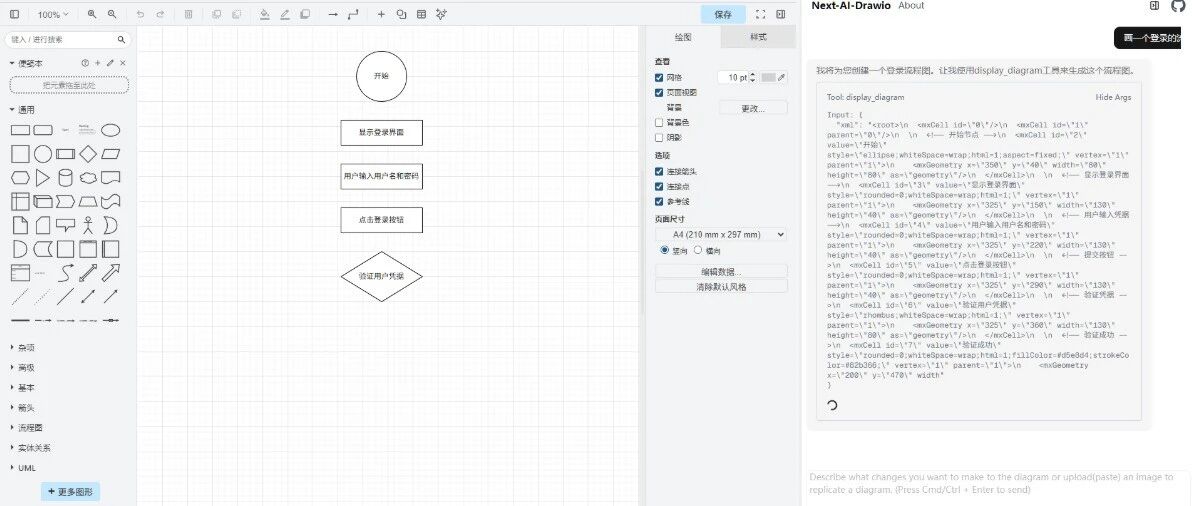Open the fill color bucket tool
The width and height of the screenshot is (1192, 506).
(x=265, y=14)
